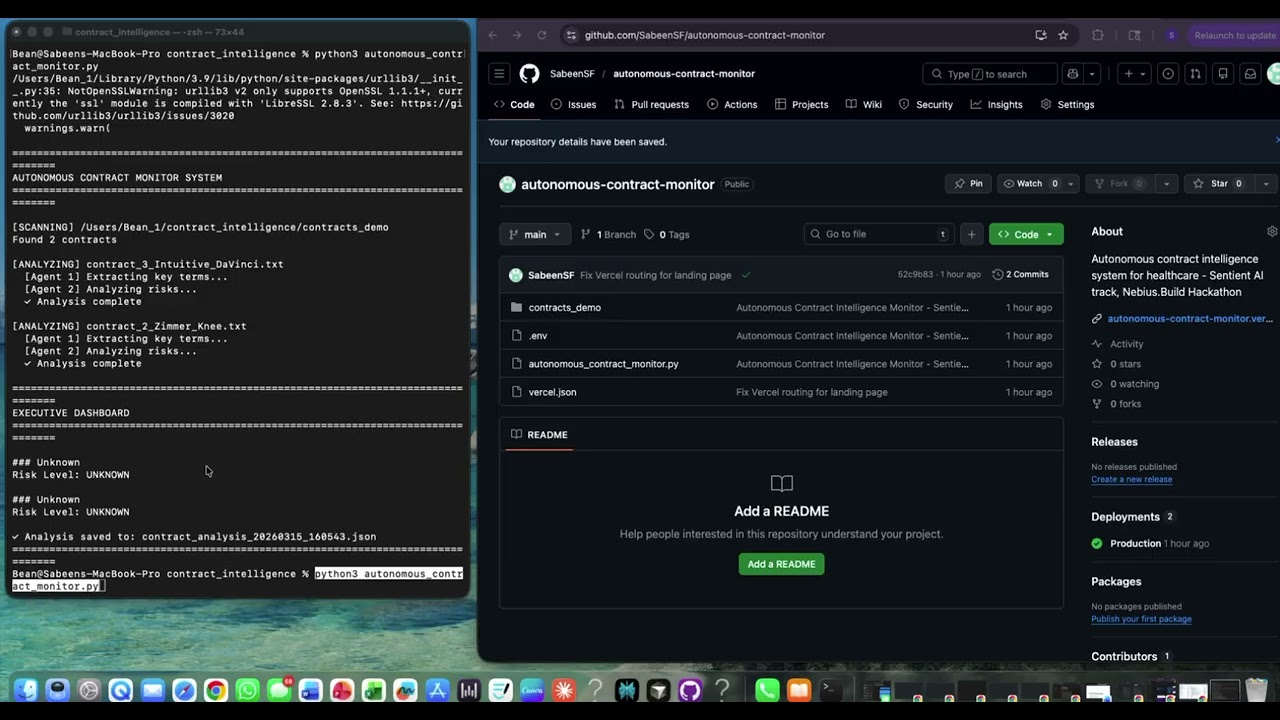Viewport: 1280px width, 720px height.
Task: Open the Security tab
Action: pos(926,104)
